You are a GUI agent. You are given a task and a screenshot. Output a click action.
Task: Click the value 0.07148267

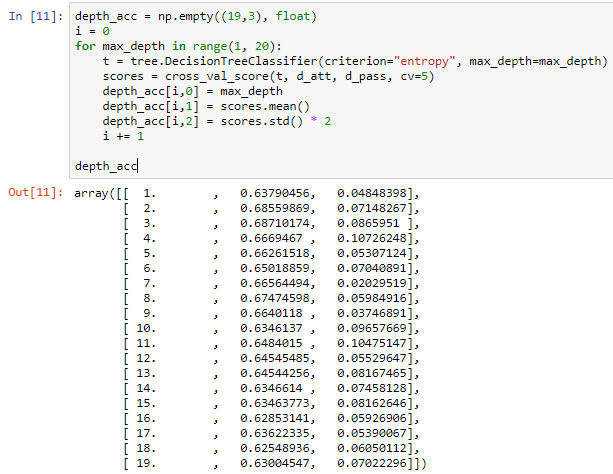tap(372, 208)
